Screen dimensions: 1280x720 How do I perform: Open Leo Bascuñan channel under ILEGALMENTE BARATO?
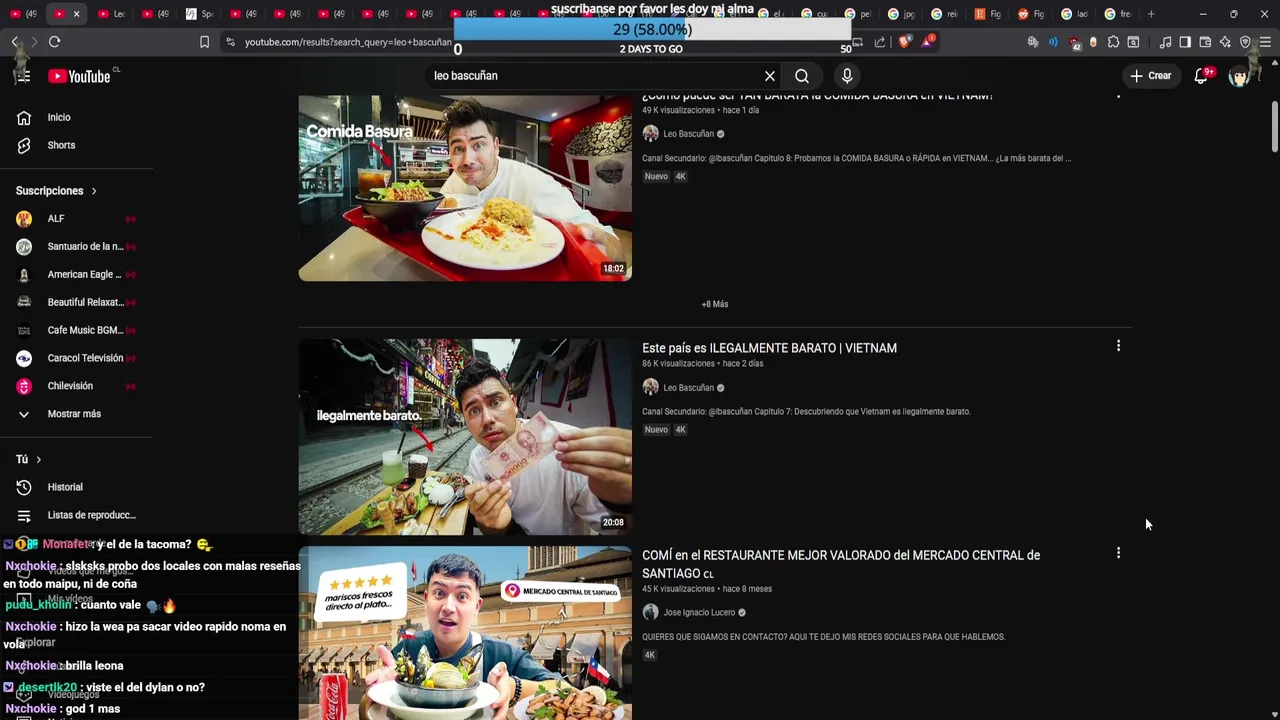tap(688, 388)
